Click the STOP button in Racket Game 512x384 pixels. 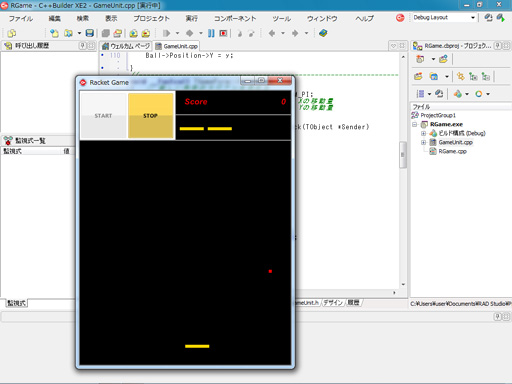[151, 115]
